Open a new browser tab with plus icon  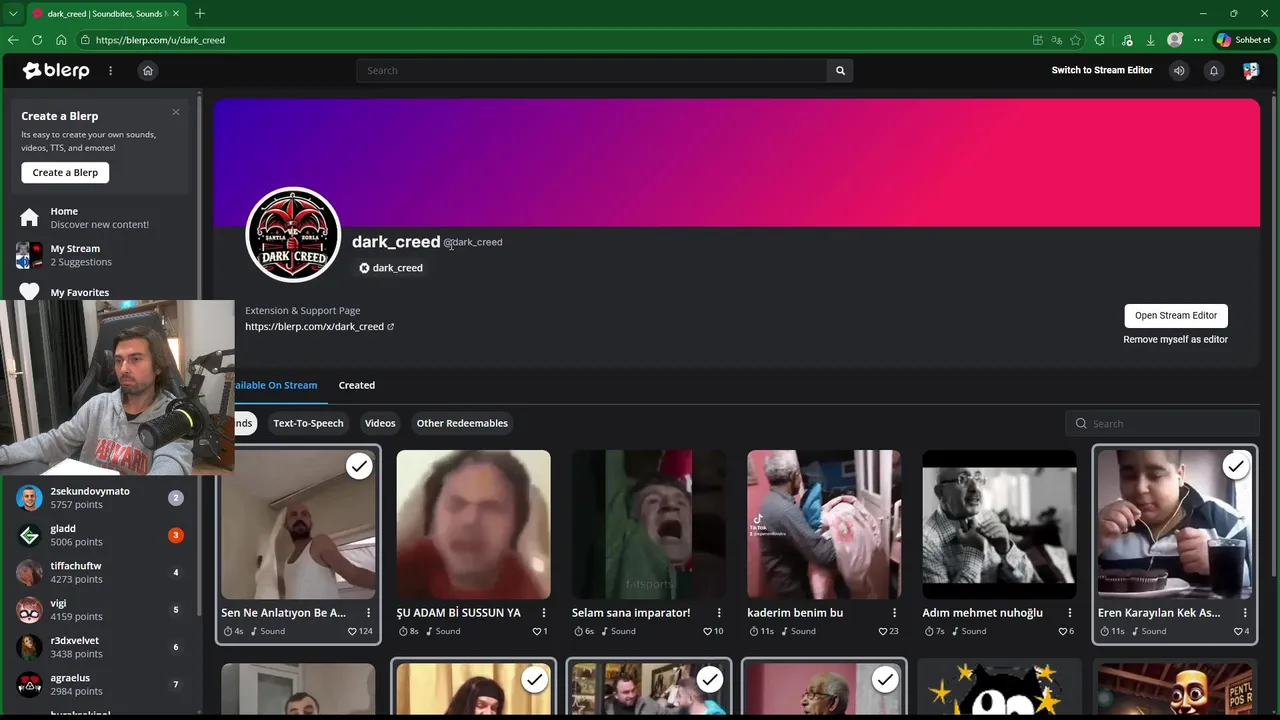click(x=200, y=13)
